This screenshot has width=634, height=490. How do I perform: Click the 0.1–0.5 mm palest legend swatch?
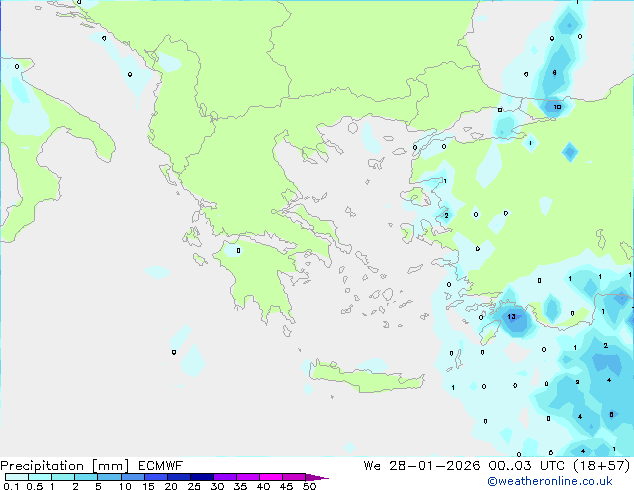[x=17, y=477]
